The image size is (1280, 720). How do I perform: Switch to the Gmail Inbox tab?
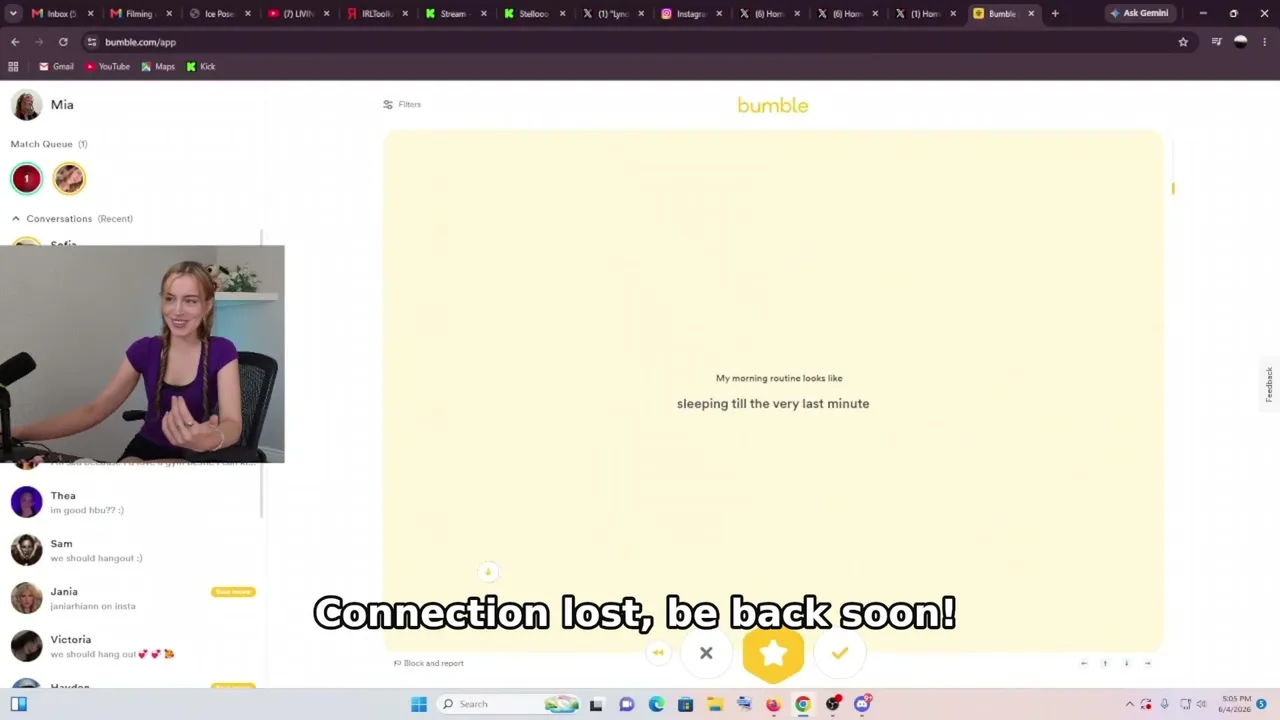pyautogui.click(x=62, y=14)
